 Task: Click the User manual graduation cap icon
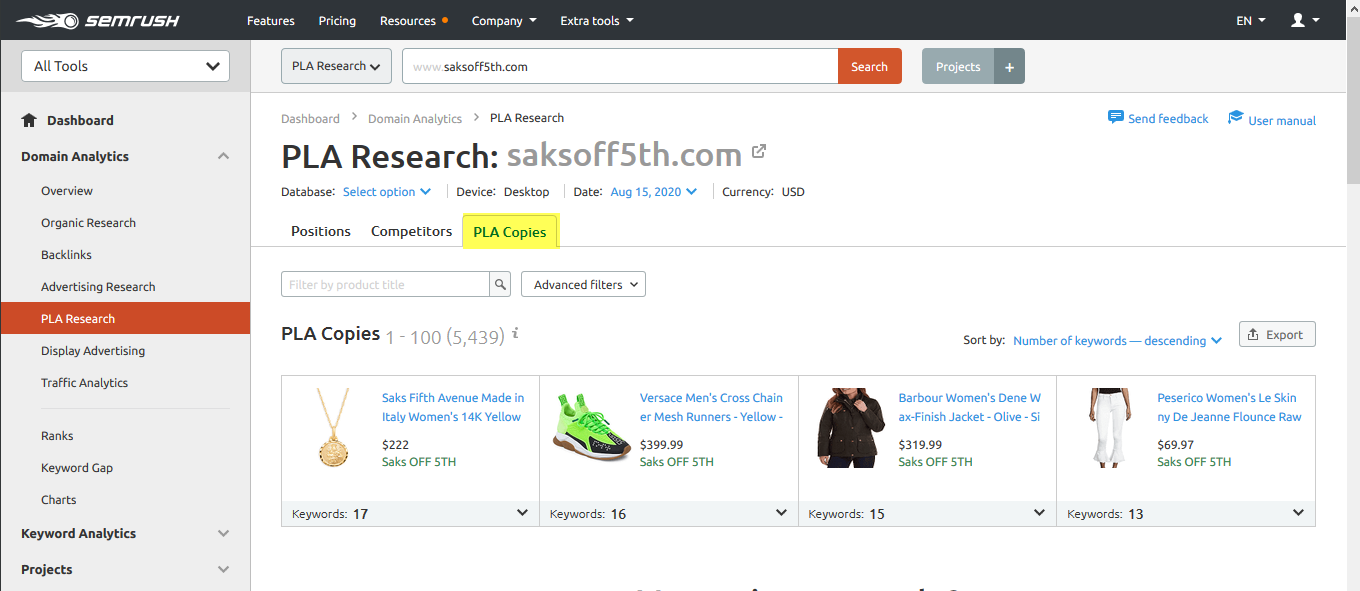pyautogui.click(x=1235, y=118)
